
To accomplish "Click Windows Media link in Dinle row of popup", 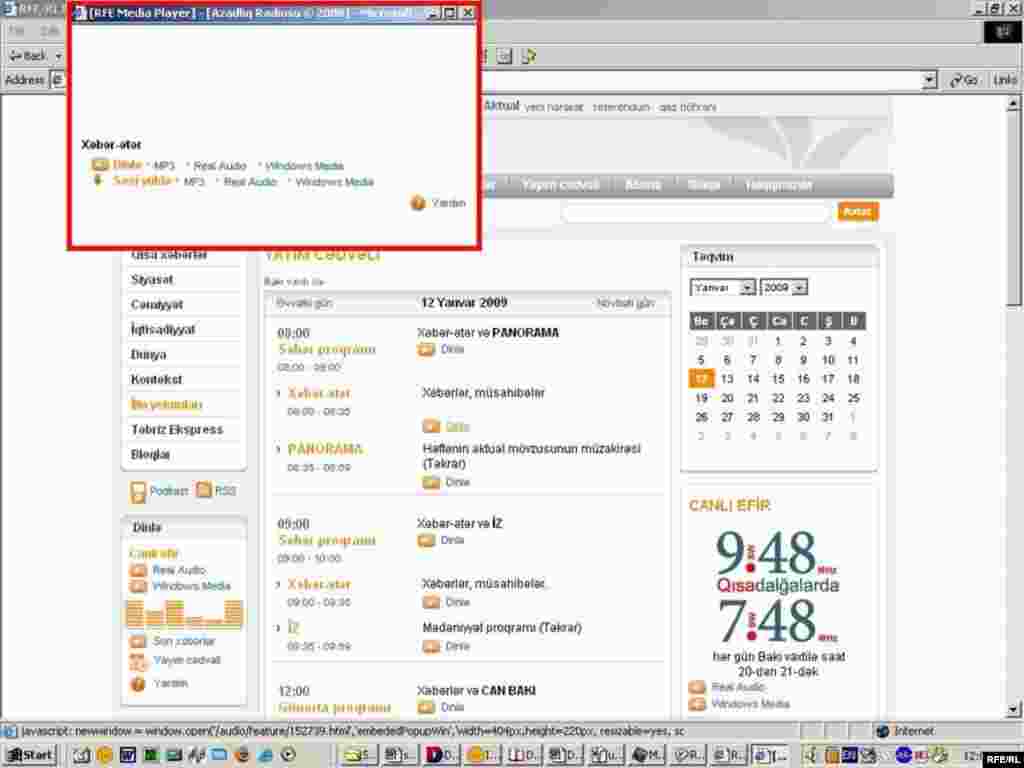I will (x=304, y=166).
